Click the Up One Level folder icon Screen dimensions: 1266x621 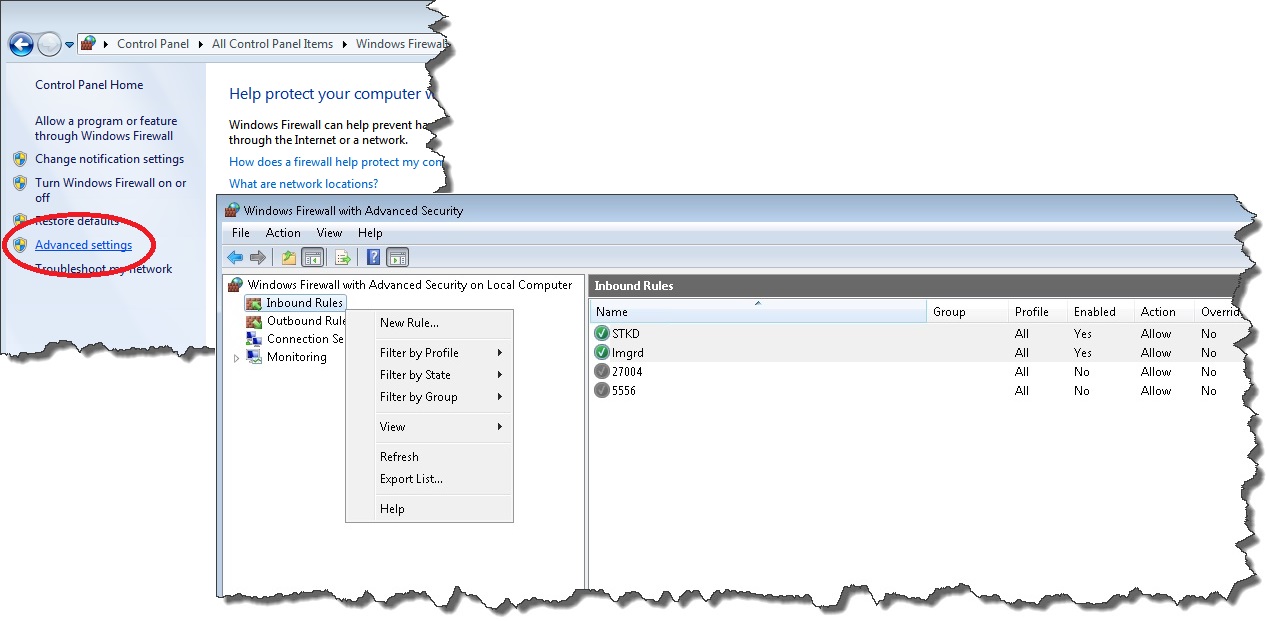(289, 257)
